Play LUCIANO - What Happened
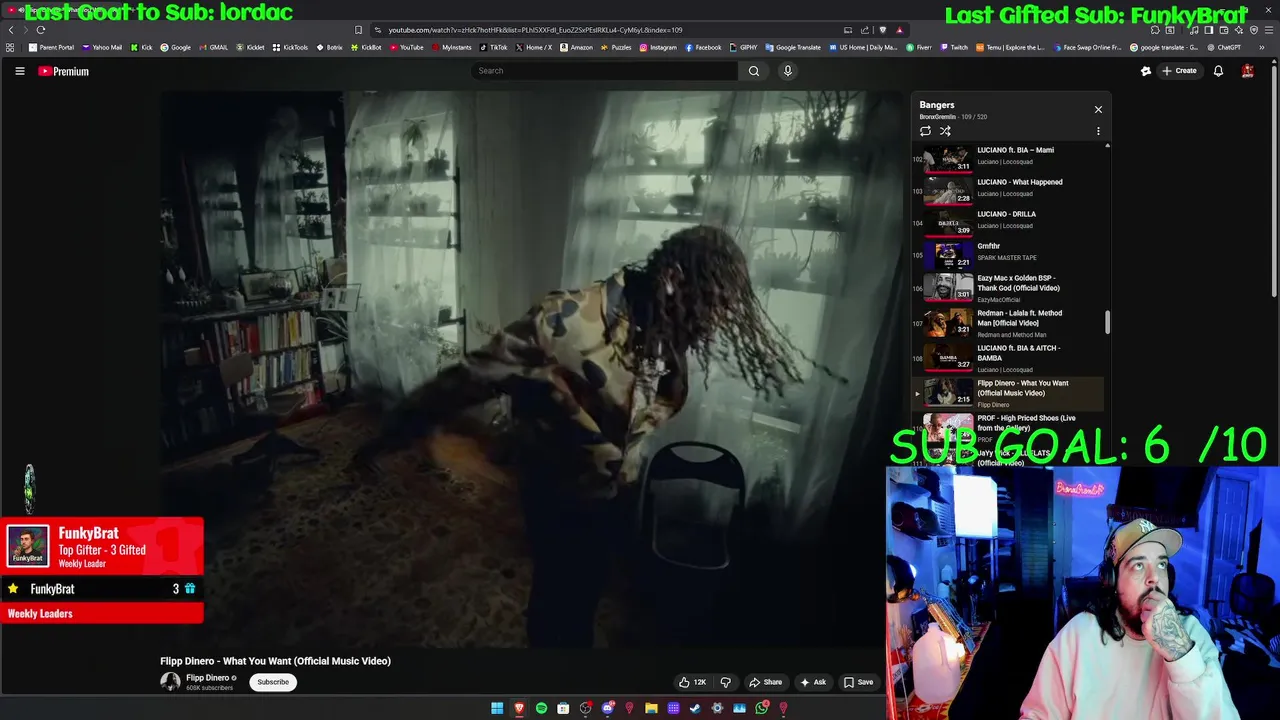The image size is (1280, 720). coord(1007,188)
